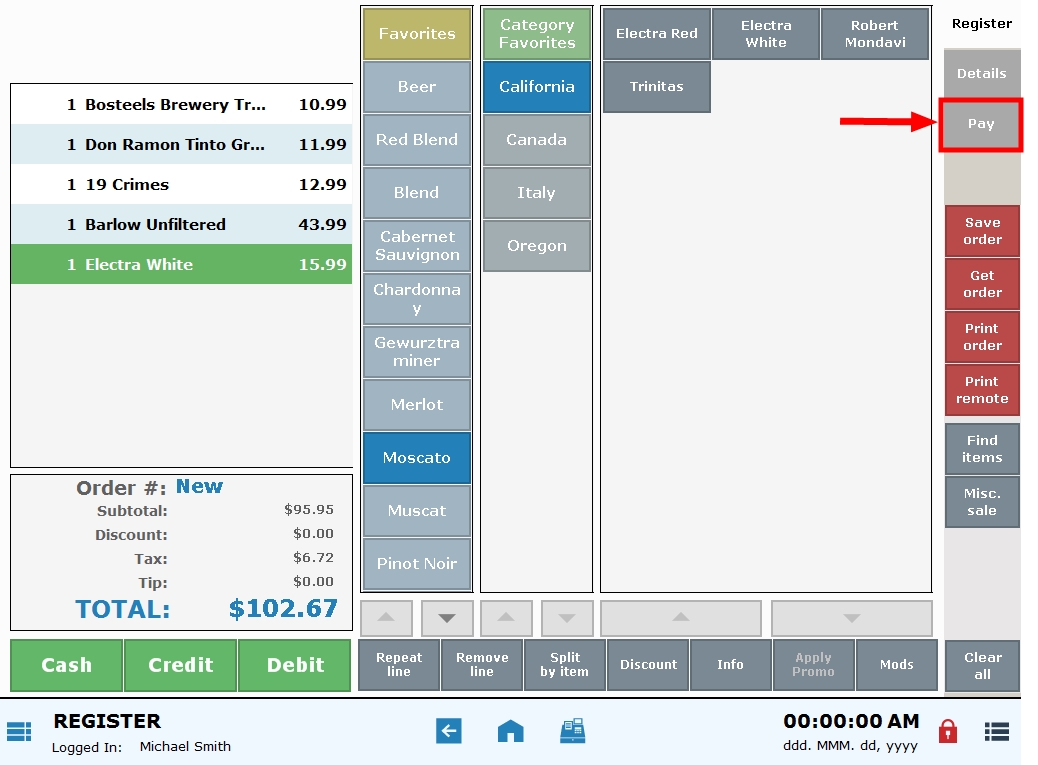The width and height of the screenshot is (1038, 765).
Task: Select the Gewurztraminer department
Action: pos(417,351)
